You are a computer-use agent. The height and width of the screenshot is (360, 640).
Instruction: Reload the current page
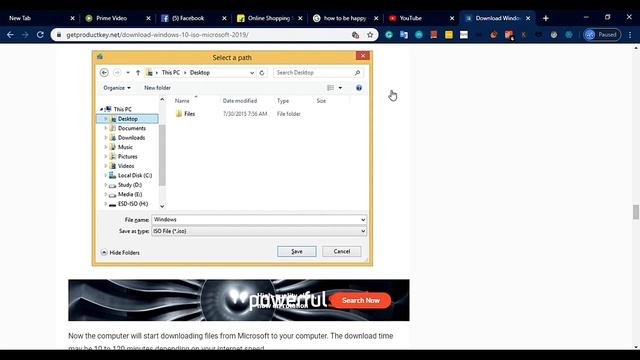coord(40,35)
